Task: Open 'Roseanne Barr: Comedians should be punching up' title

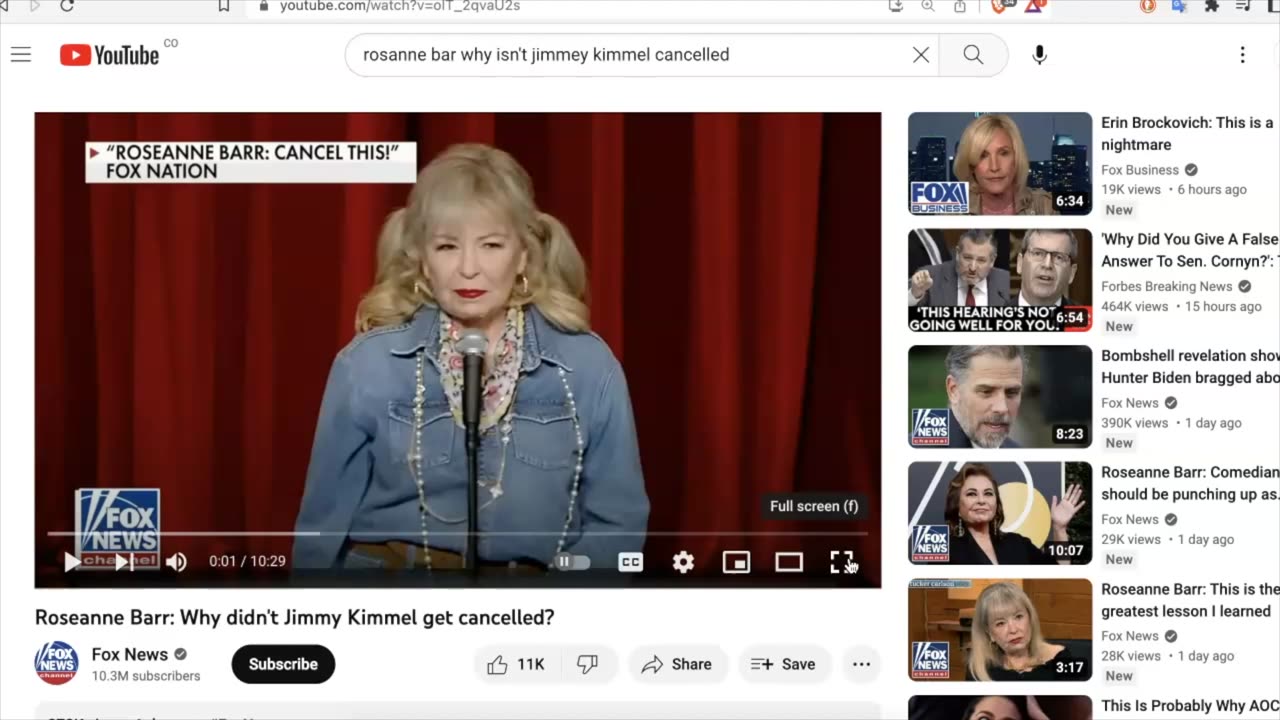Action: coord(1190,483)
